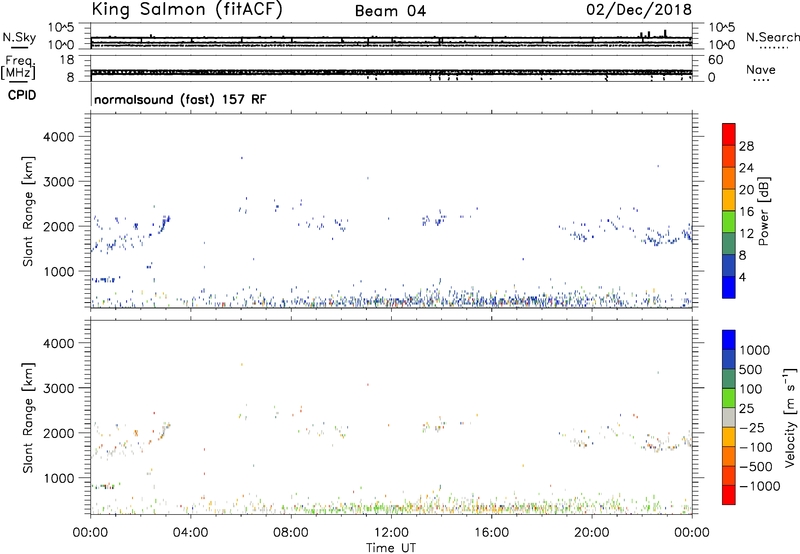
Task: Click the N.Search legend label
Action: click(x=772, y=37)
